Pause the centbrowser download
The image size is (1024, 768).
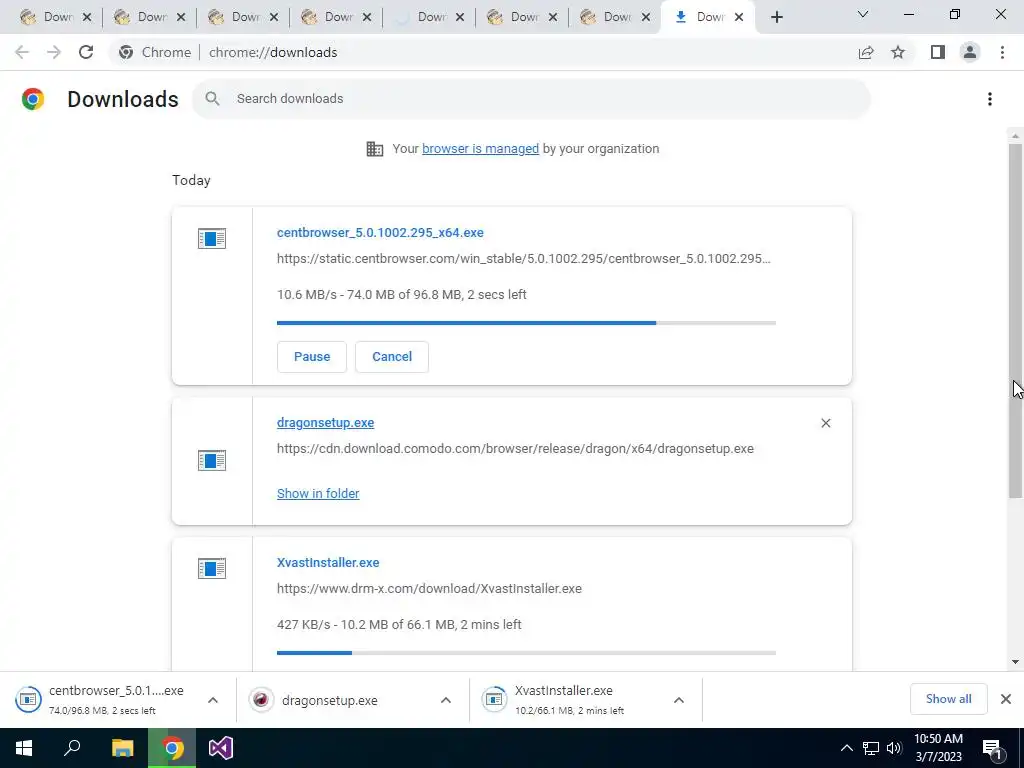click(x=312, y=357)
